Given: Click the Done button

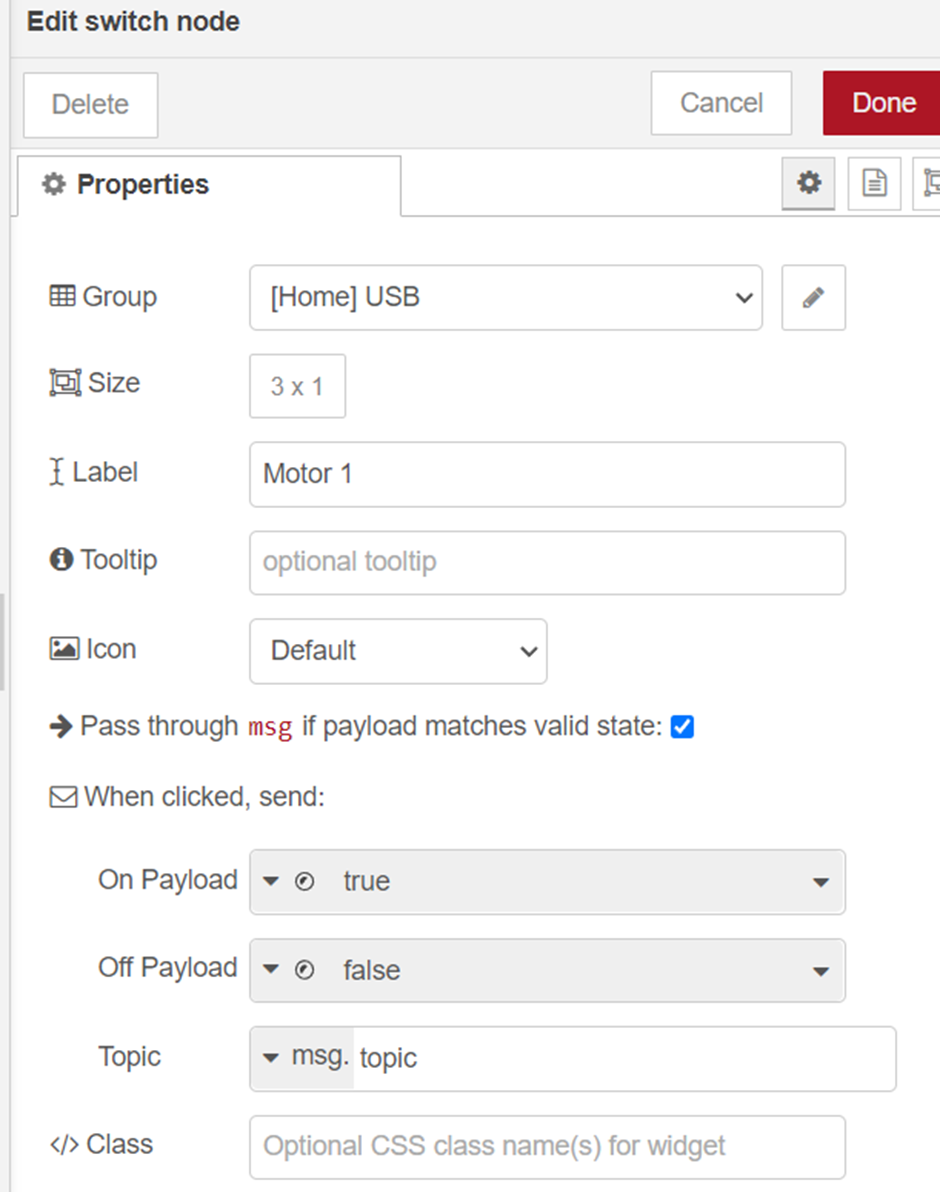Looking at the screenshot, I should point(882,103).
